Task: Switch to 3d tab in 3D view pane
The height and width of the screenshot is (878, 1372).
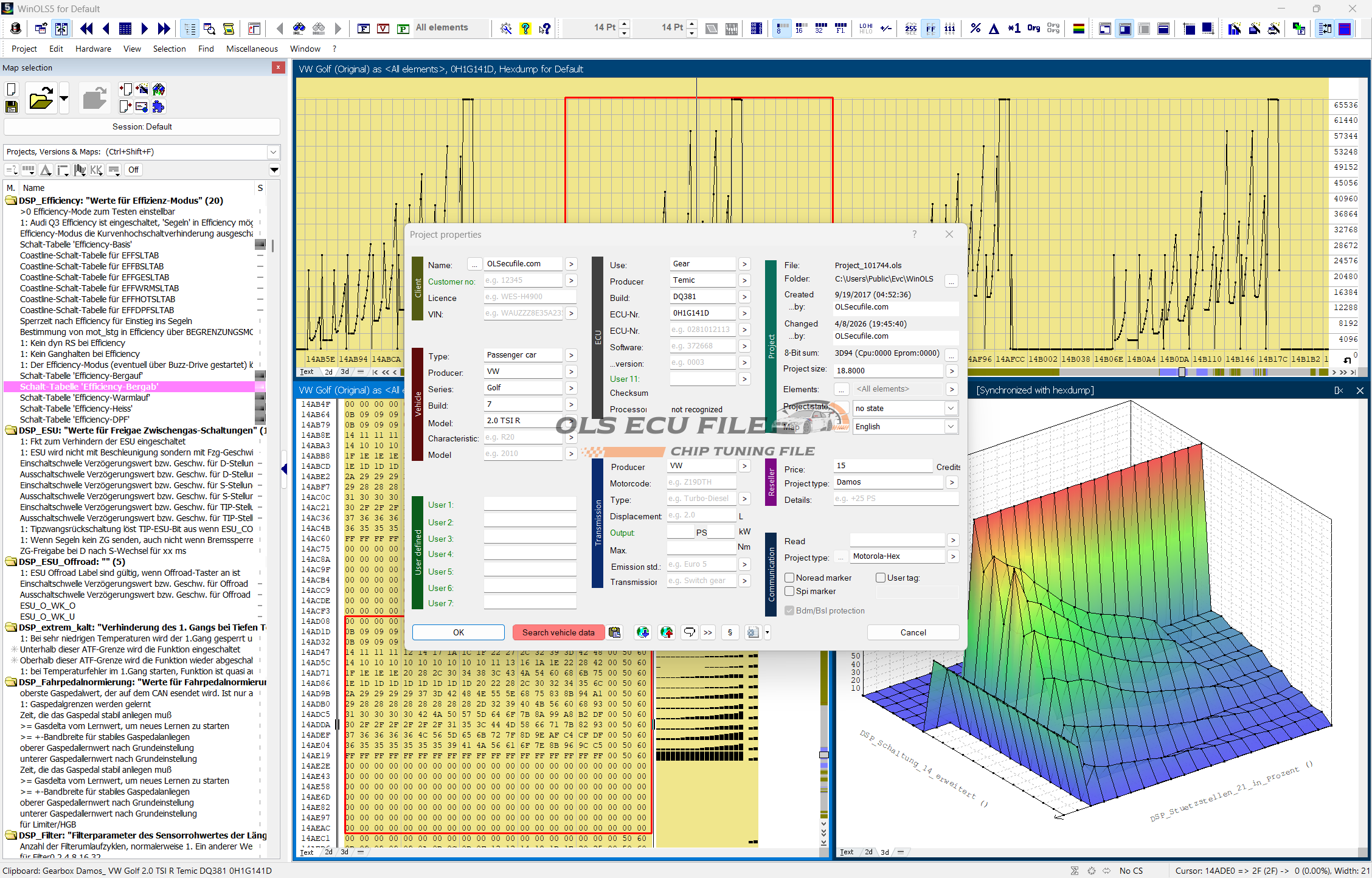Action: pyautogui.click(x=884, y=852)
